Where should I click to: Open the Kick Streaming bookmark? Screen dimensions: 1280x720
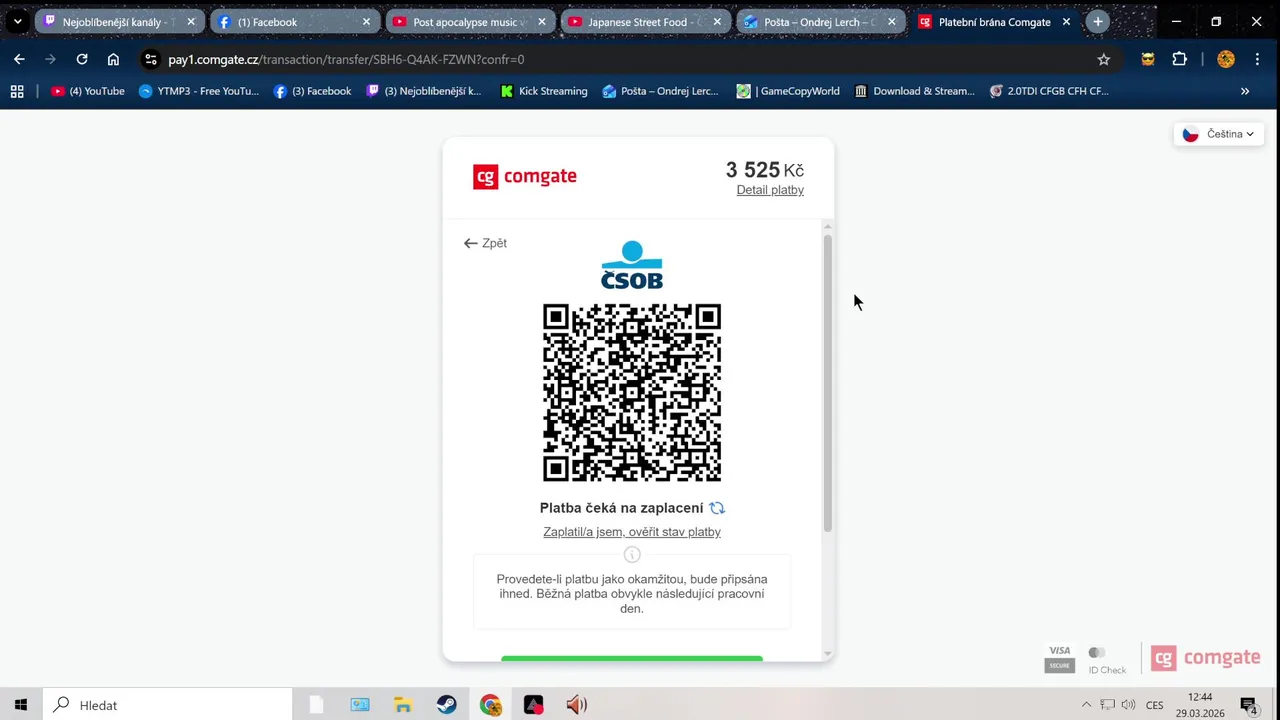(x=544, y=91)
